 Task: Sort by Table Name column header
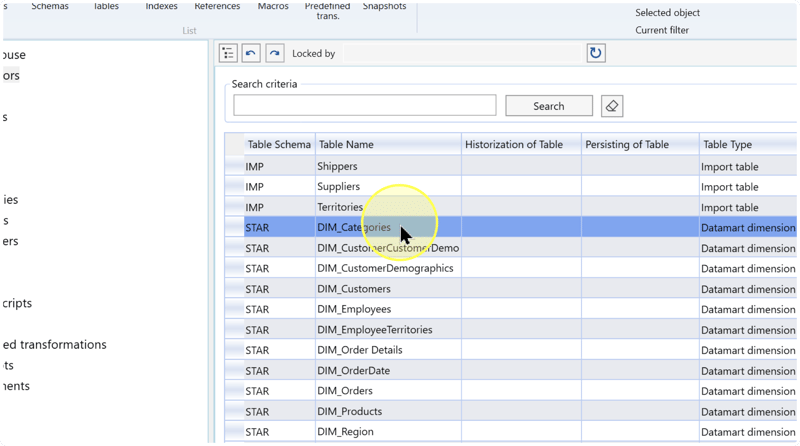(388, 144)
